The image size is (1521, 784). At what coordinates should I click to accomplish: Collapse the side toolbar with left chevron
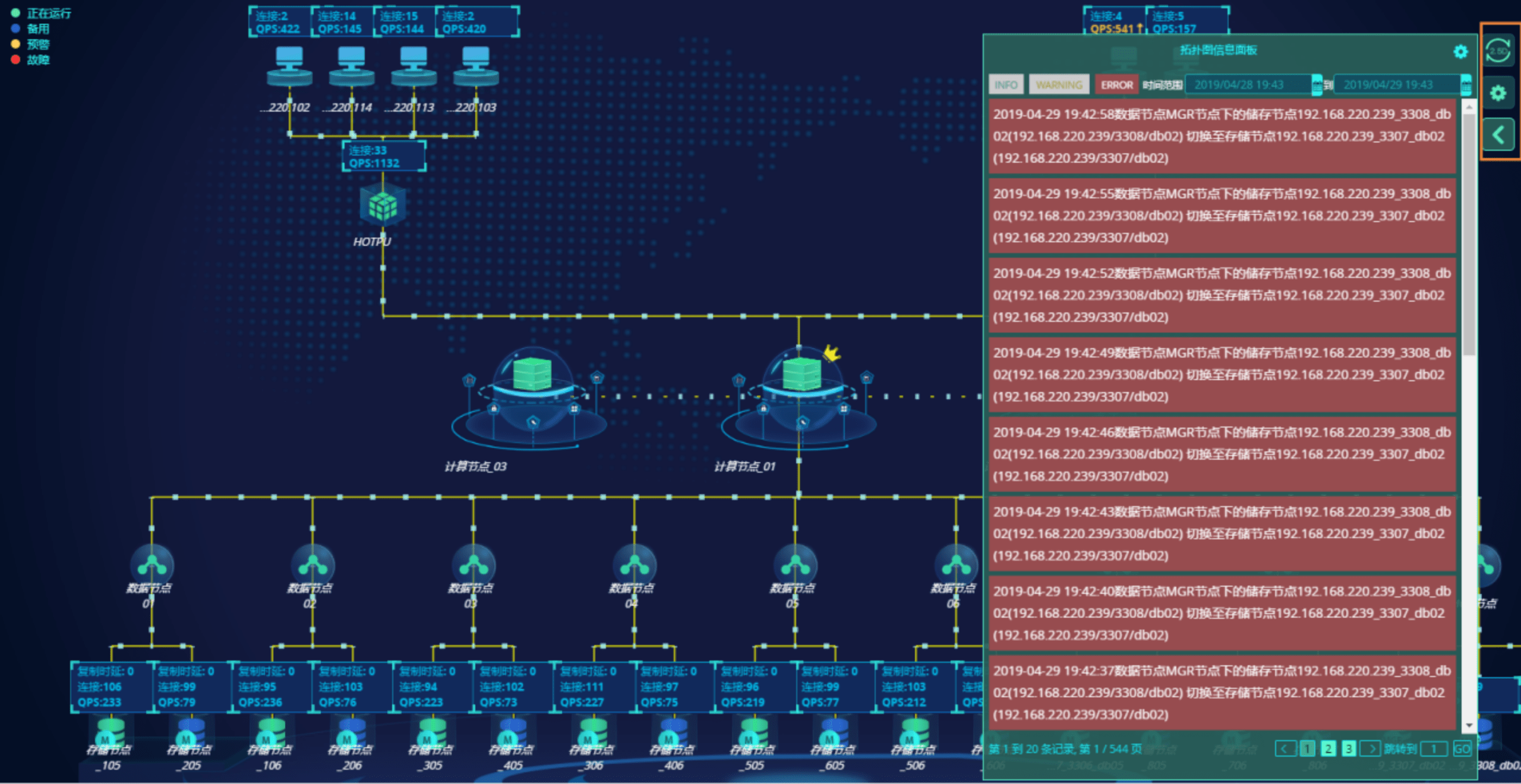click(x=1498, y=135)
